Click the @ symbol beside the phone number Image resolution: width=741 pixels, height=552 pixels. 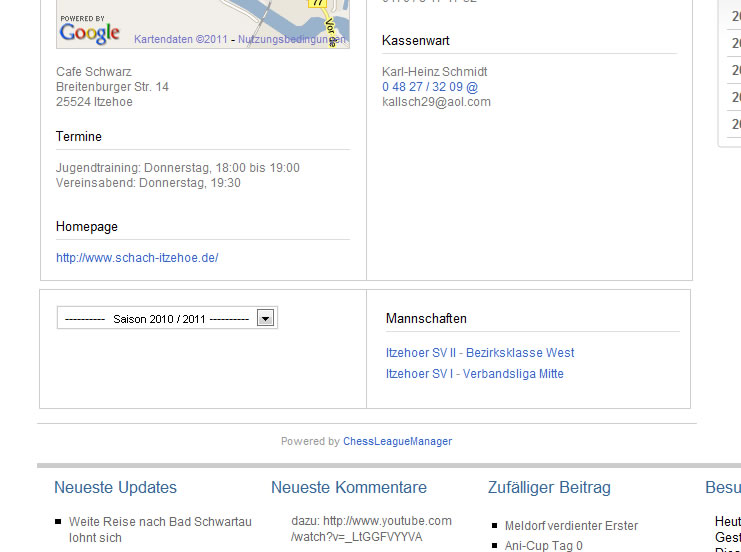click(472, 87)
